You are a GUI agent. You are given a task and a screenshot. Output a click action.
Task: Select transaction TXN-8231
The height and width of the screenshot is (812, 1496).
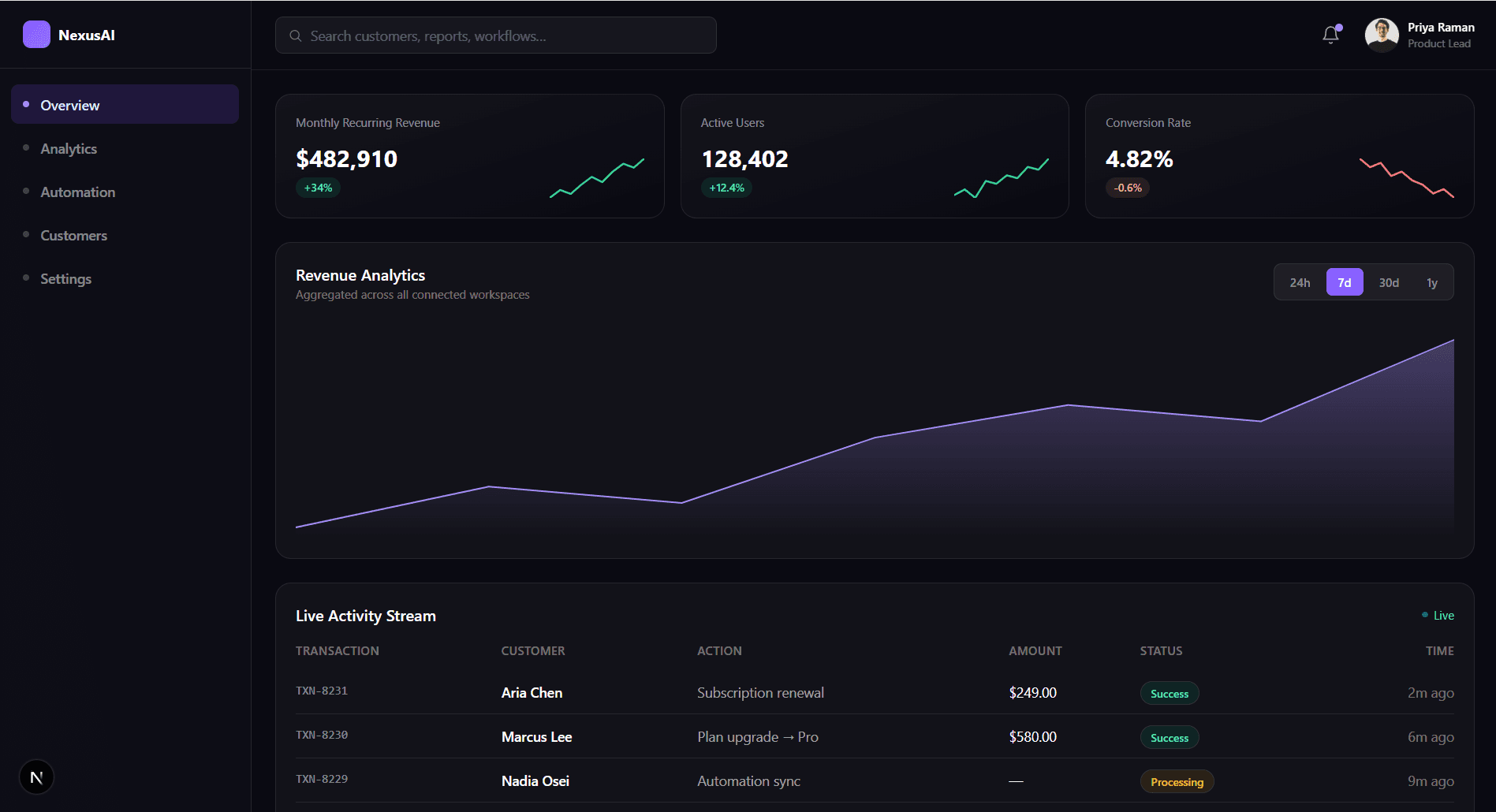(322, 691)
